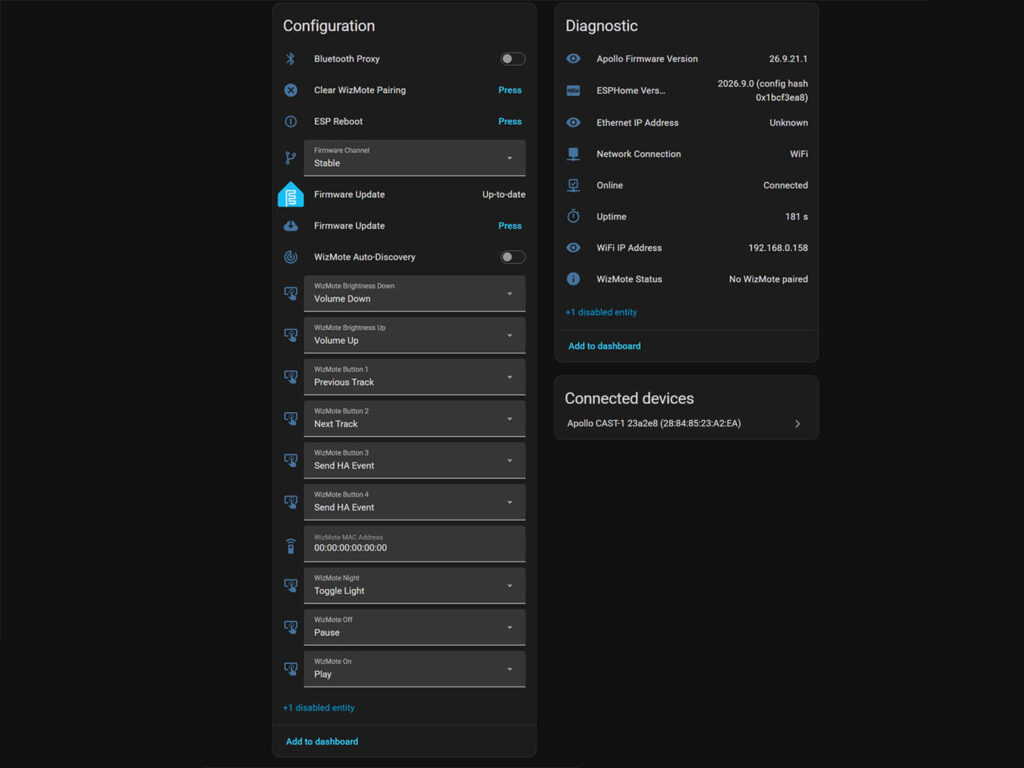Click Press for ESP Reboot
1024x768 pixels.
(x=510, y=121)
